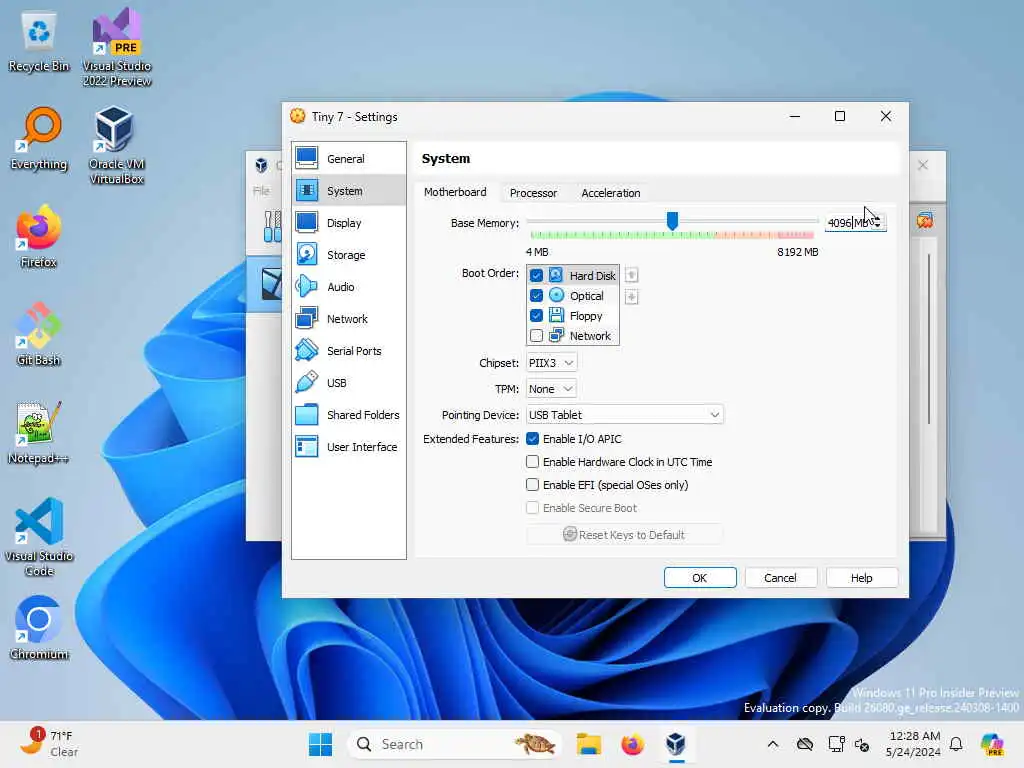
Task: Open the Display settings category icon
Action: (x=306, y=223)
